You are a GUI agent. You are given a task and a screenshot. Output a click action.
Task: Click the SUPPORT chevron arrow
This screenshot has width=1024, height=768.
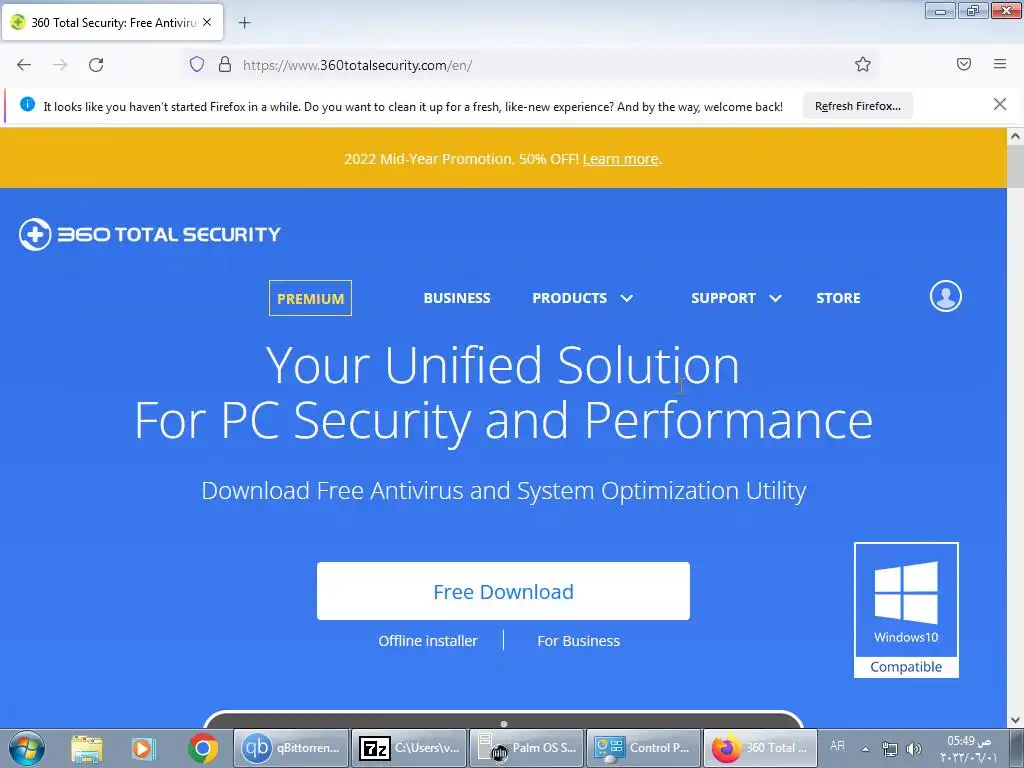click(775, 298)
